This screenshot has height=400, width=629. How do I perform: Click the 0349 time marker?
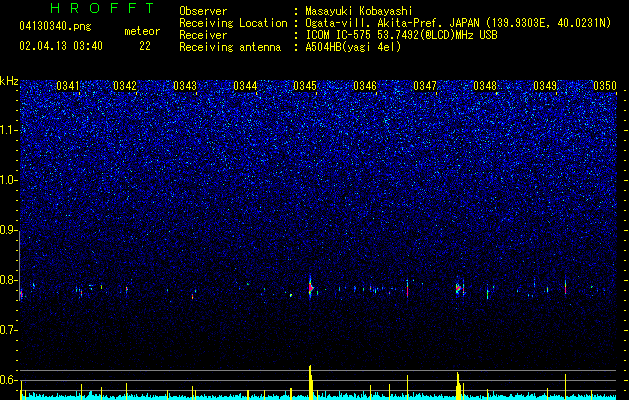(x=545, y=86)
